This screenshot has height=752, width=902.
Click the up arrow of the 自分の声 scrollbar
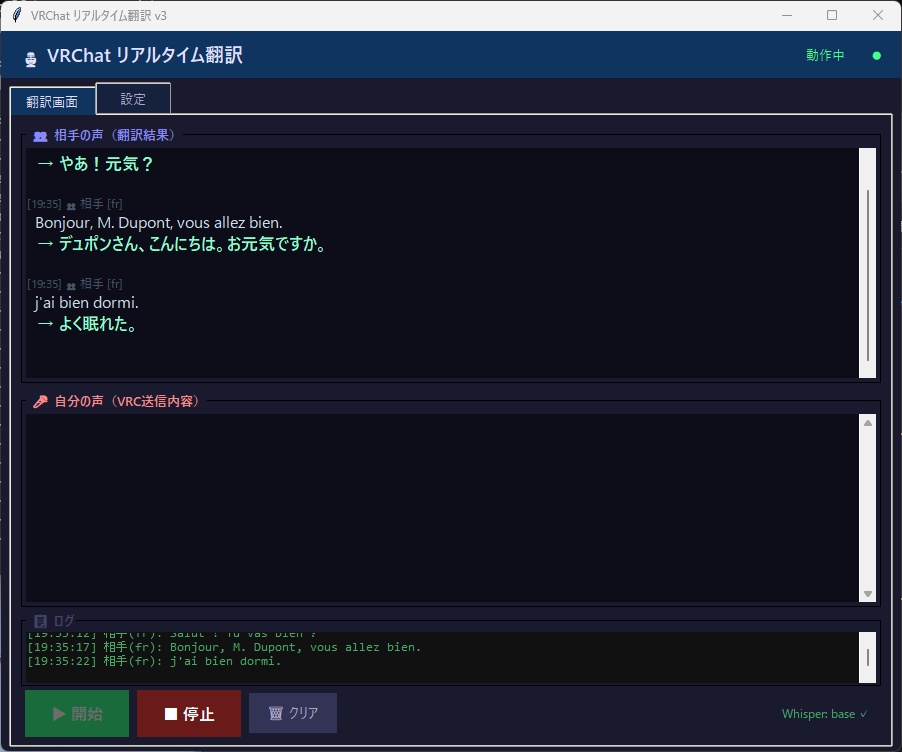point(868,423)
